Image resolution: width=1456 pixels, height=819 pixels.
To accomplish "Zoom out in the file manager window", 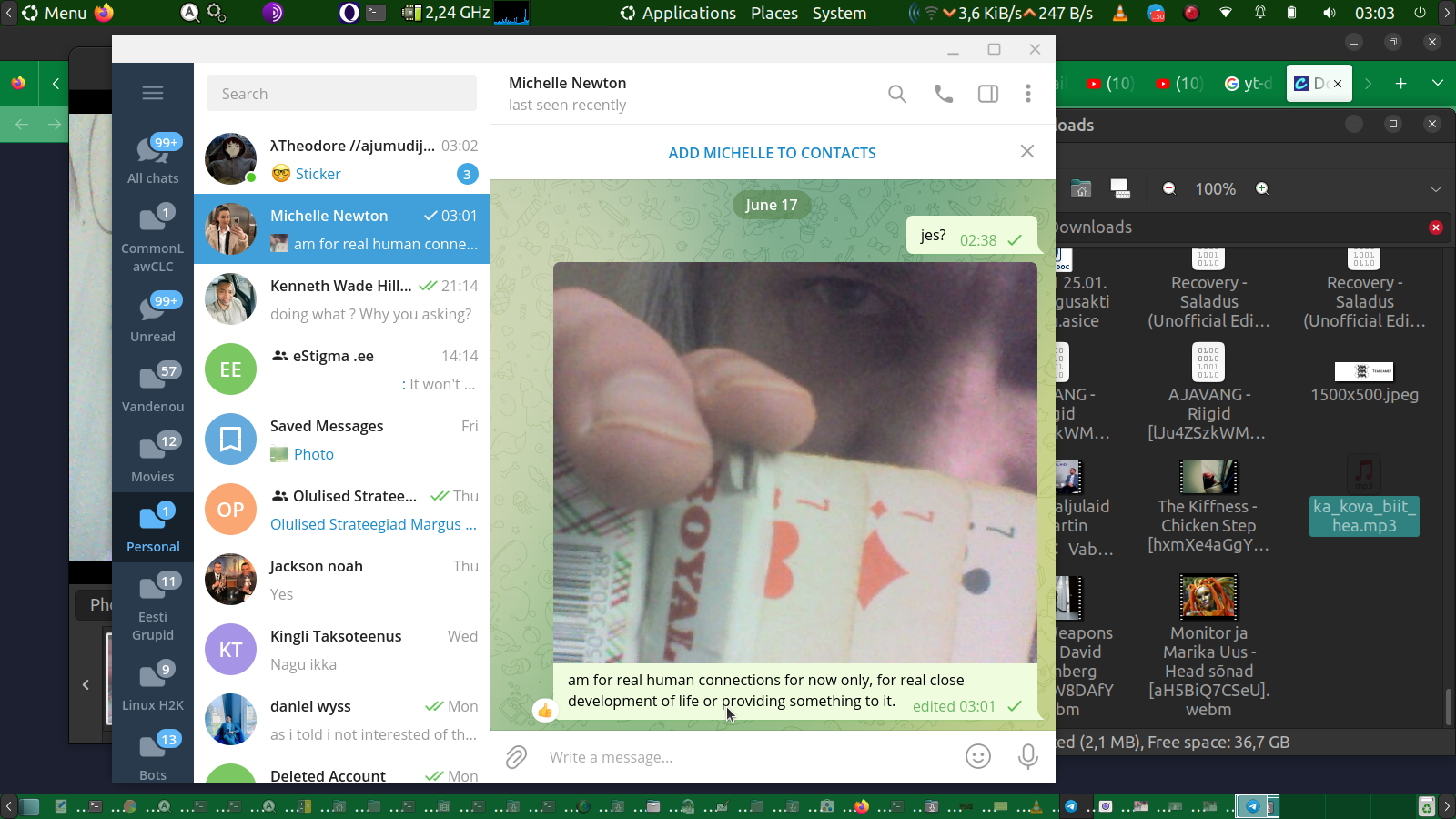I will [1169, 188].
